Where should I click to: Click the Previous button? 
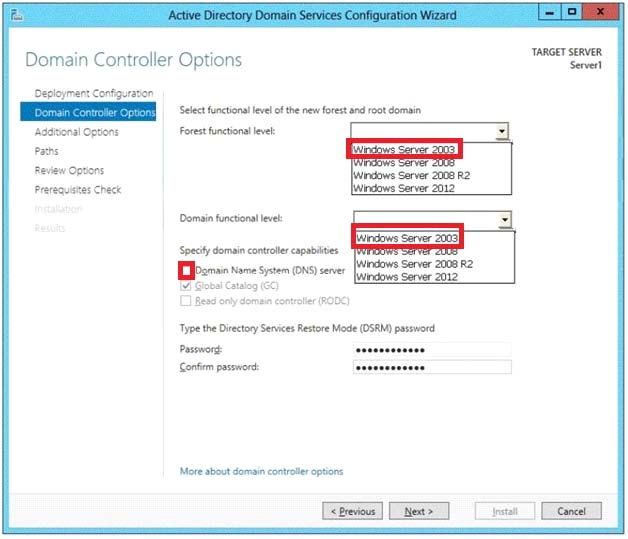click(x=352, y=511)
